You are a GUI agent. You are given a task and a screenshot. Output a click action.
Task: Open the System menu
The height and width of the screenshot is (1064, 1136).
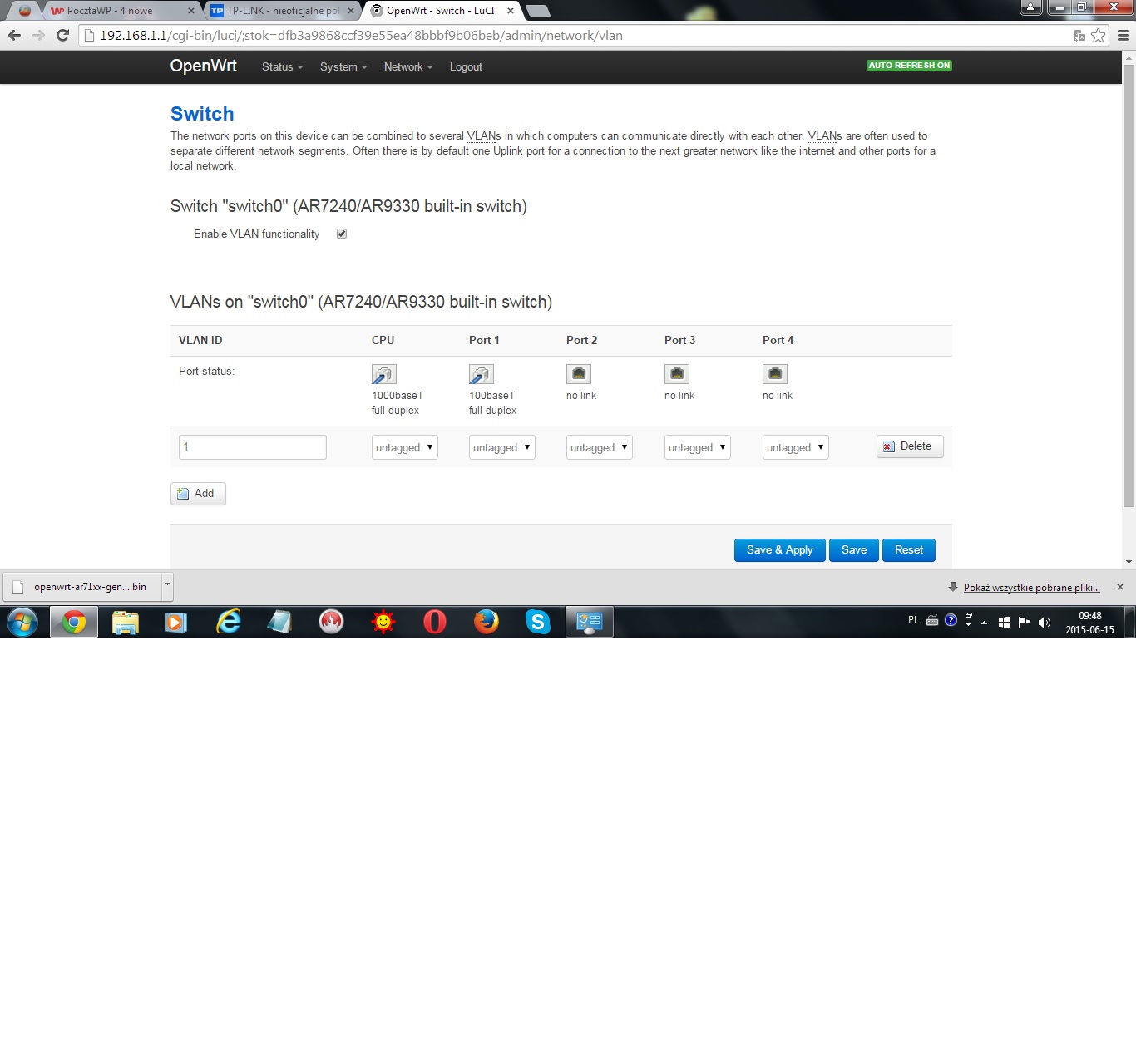pos(343,66)
